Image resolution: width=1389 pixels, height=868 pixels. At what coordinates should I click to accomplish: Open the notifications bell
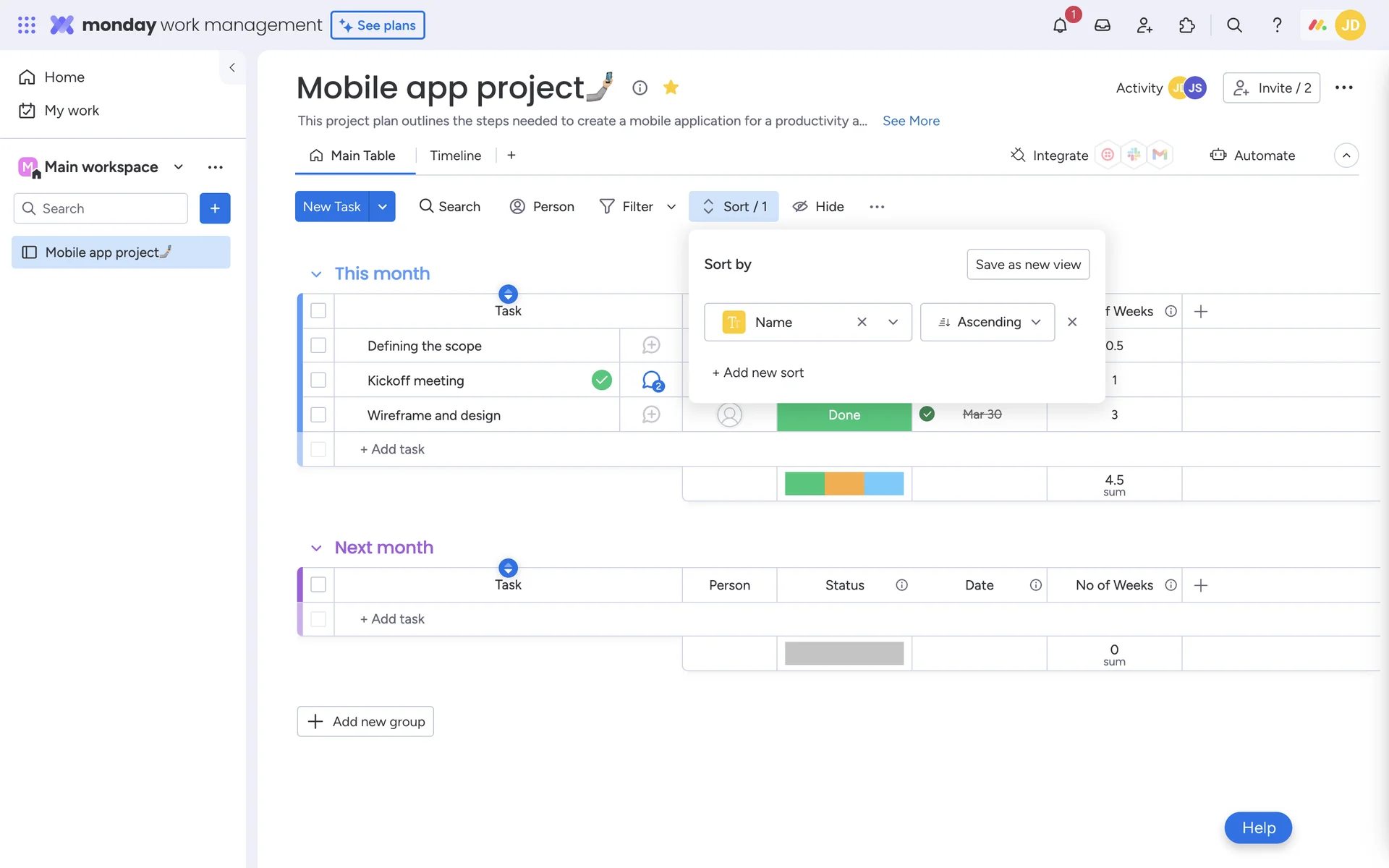pos(1060,26)
